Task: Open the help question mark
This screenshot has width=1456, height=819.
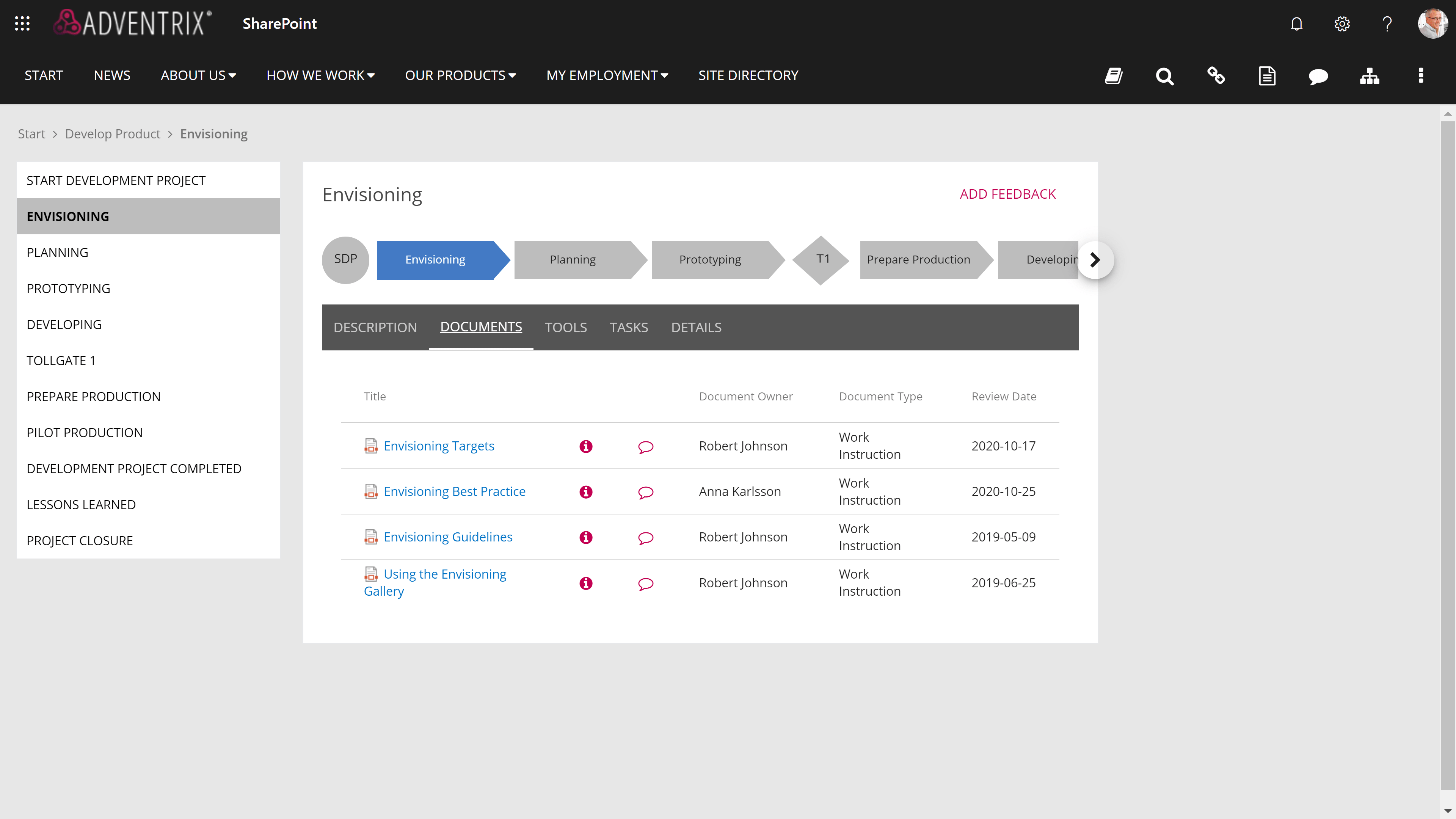Action: [x=1387, y=24]
